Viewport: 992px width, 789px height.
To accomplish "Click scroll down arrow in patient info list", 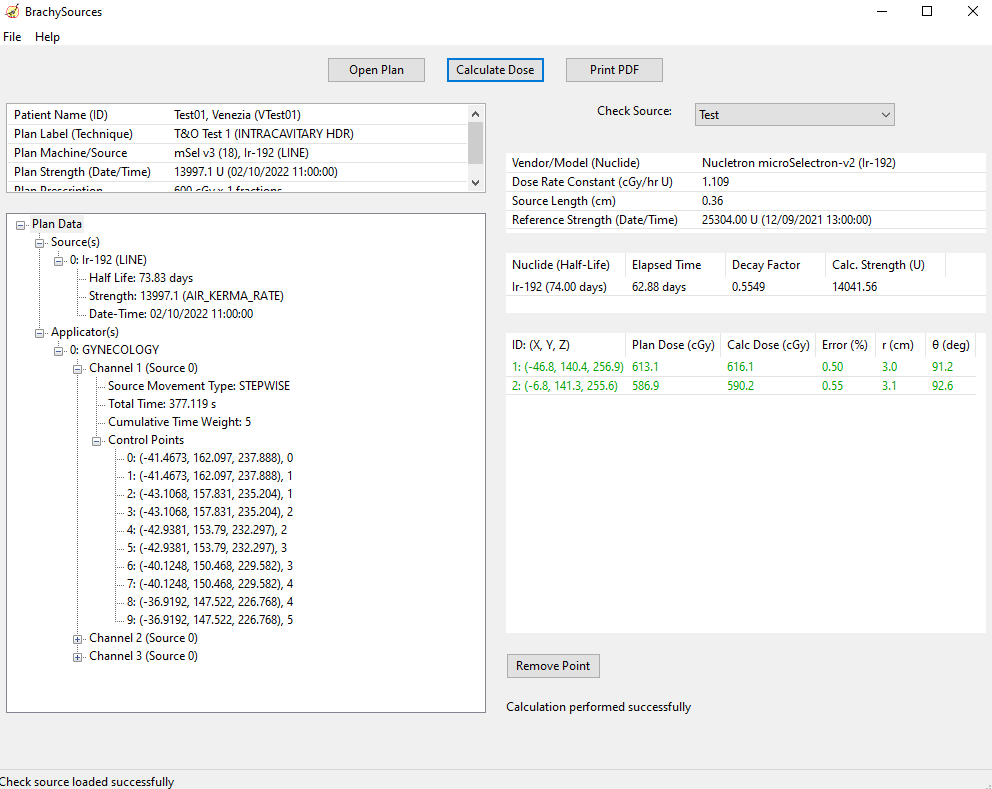I will [476, 182].
